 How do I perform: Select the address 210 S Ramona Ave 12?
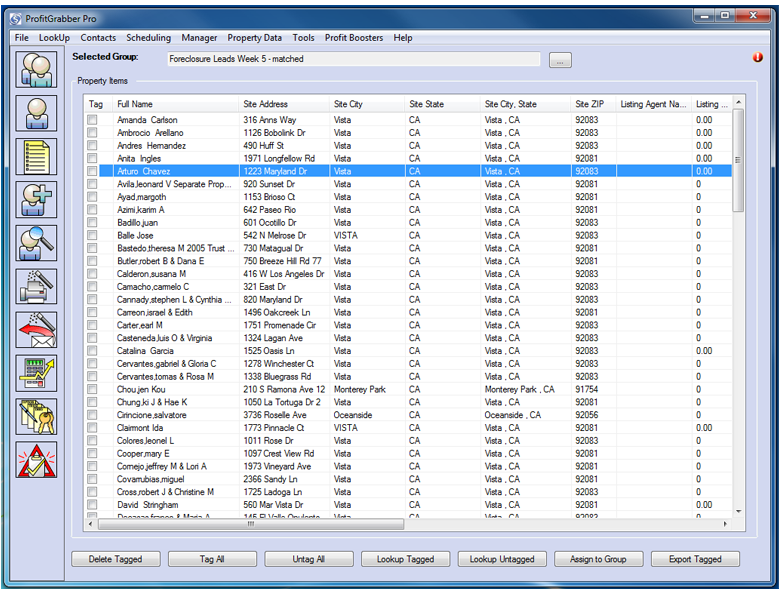284,389
